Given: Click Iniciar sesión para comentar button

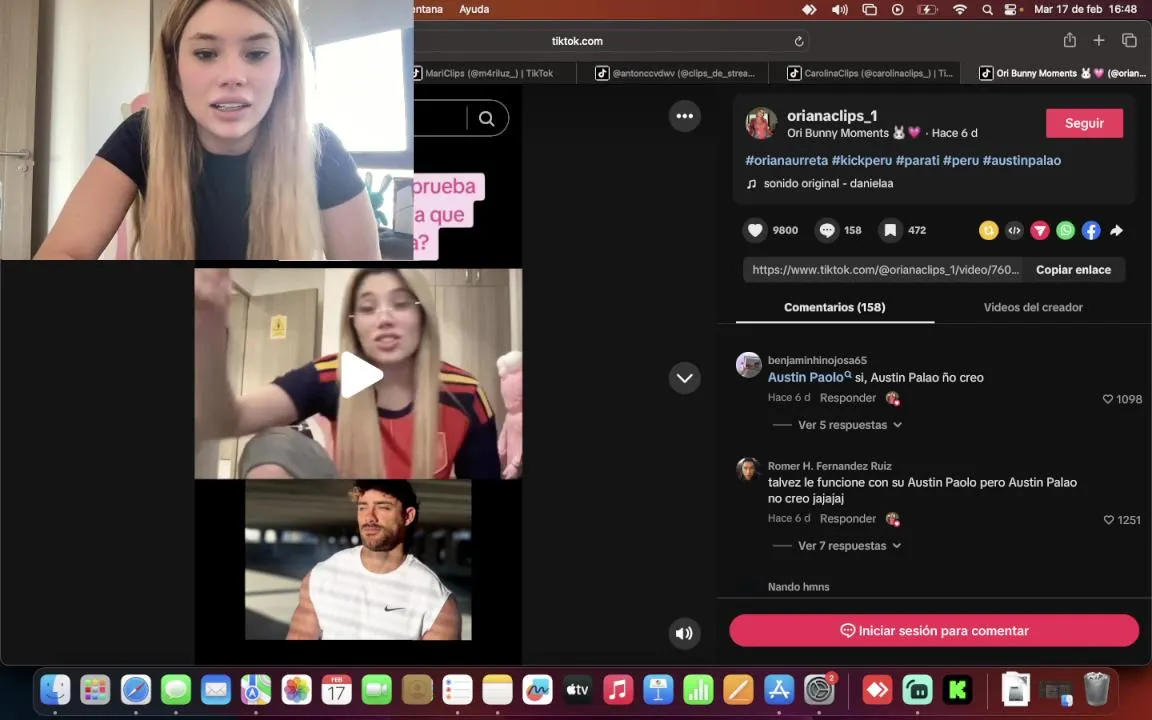Looking at the screenshot, I should point(934,630).
